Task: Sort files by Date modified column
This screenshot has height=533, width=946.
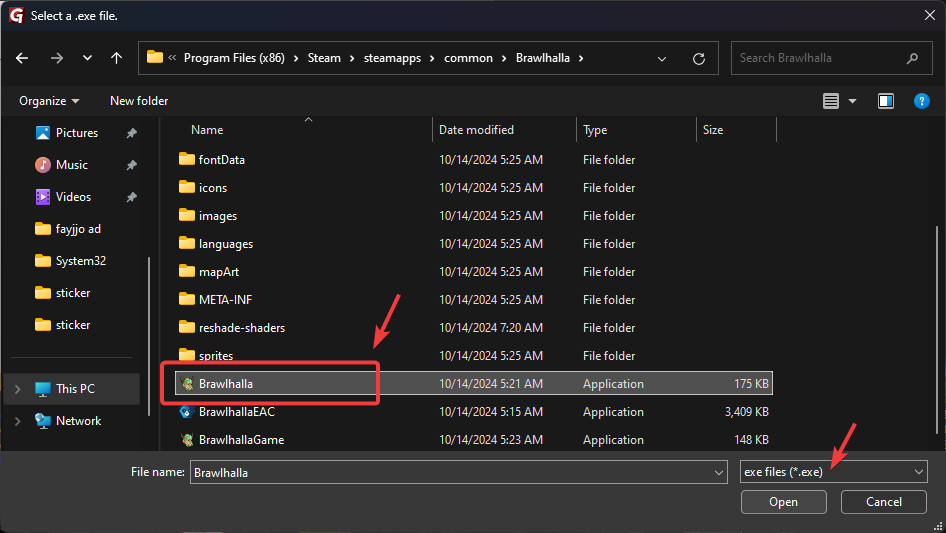Action: coord(476,130)
